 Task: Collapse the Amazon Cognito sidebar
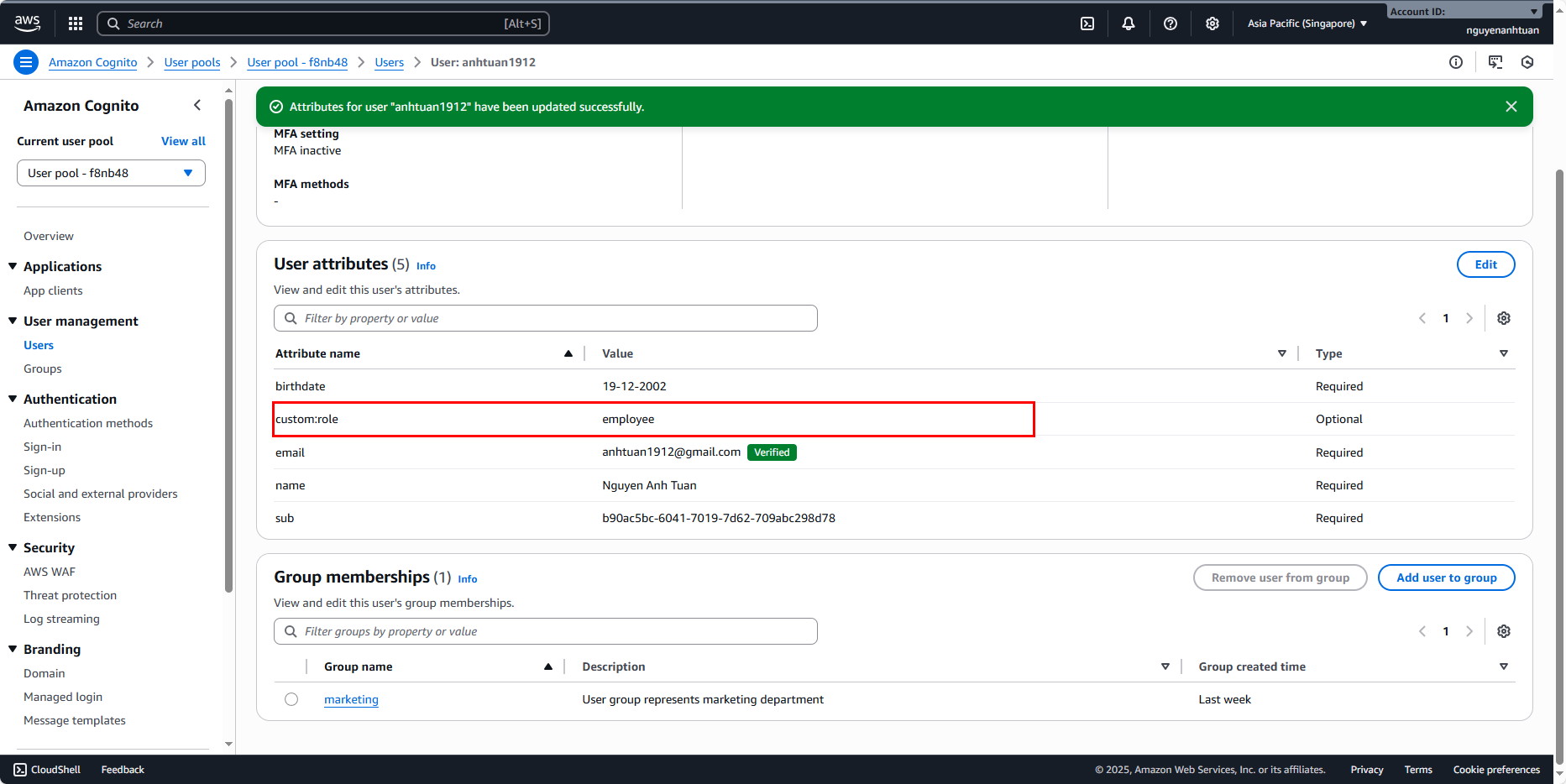(197, 105)
